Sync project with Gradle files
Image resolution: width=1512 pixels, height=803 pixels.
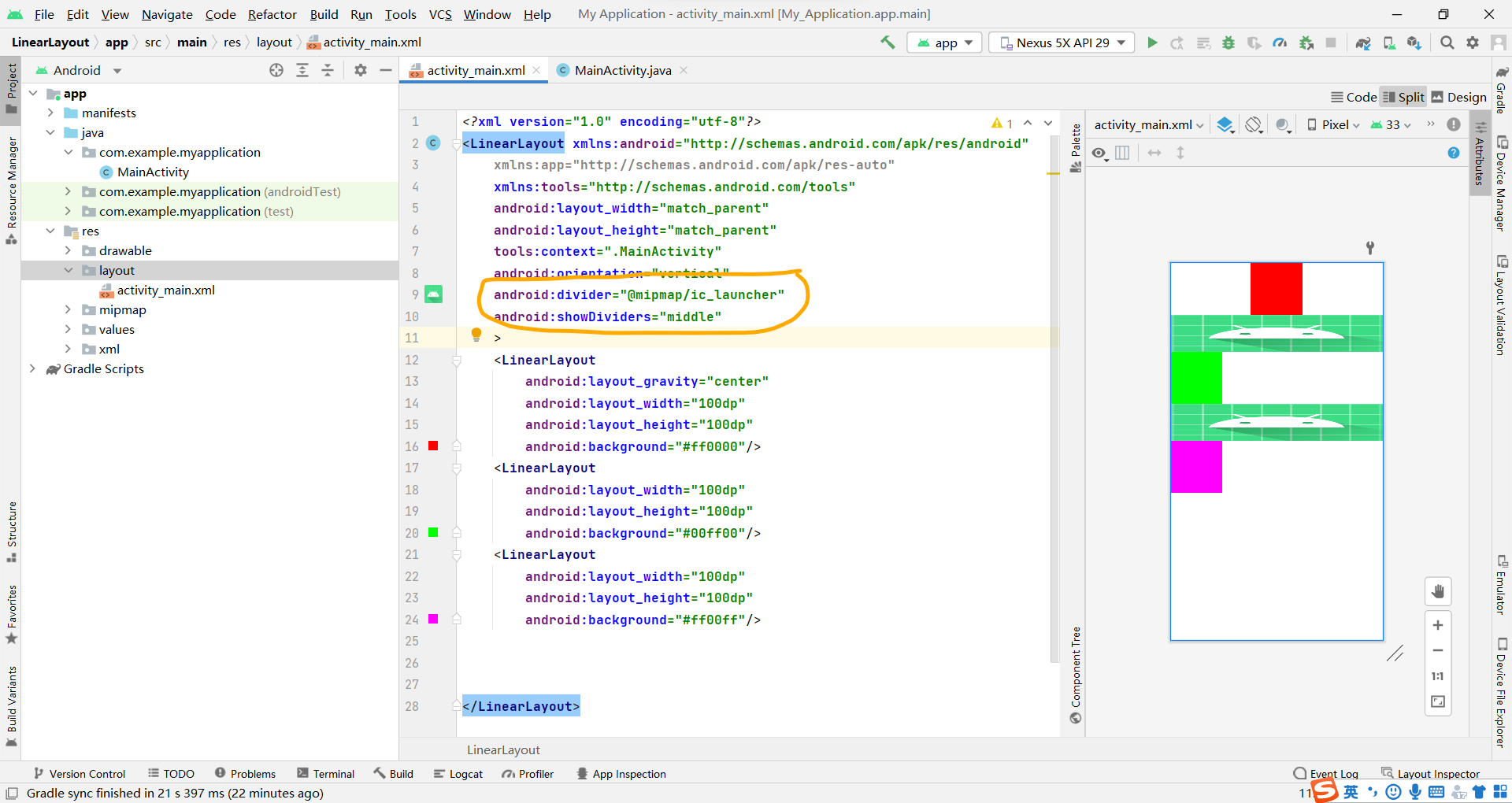click(1363, 43)
